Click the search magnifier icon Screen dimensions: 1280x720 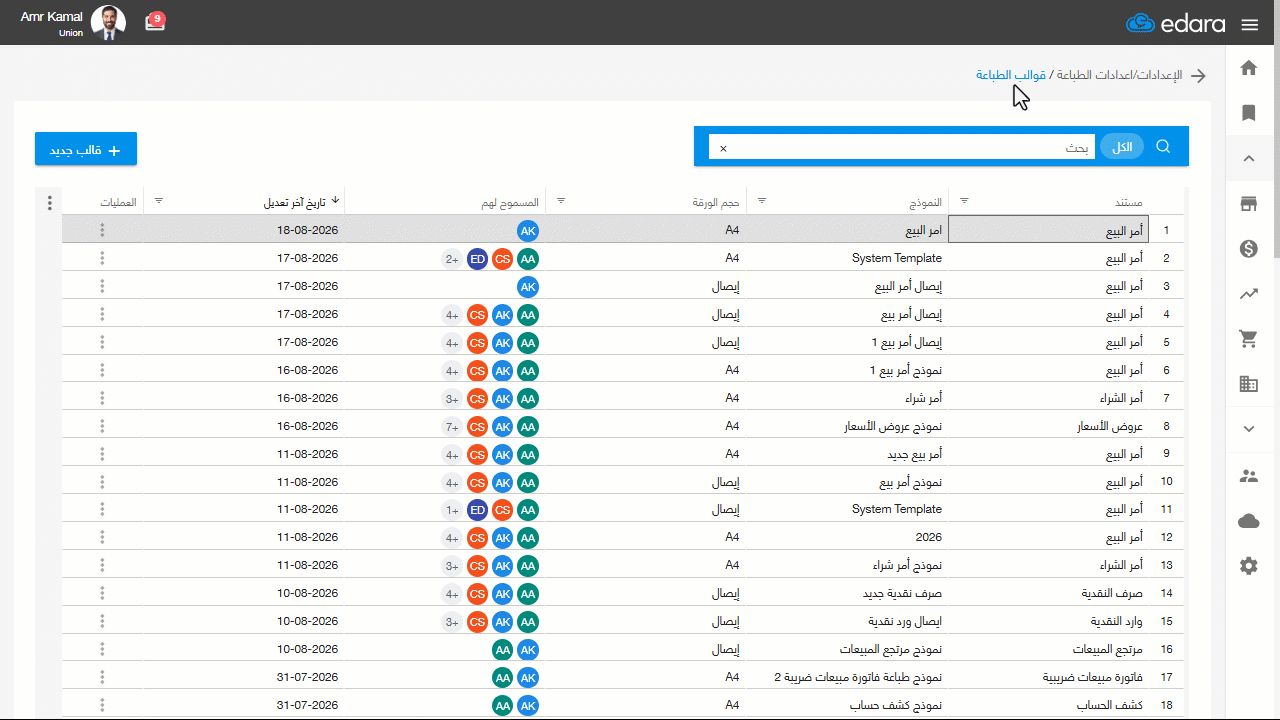point(1163,146)
